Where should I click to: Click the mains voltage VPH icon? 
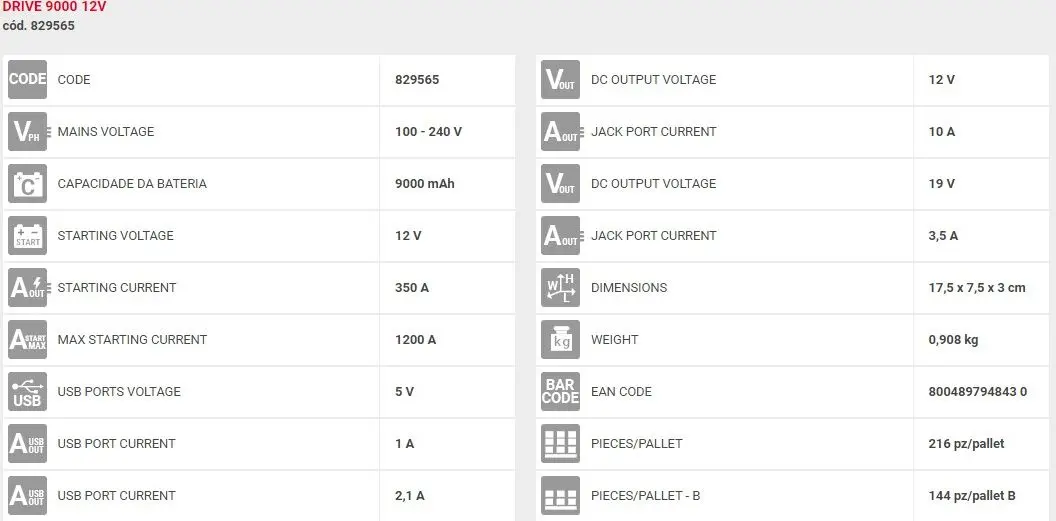pyautogui.click(x=28, y=131)
